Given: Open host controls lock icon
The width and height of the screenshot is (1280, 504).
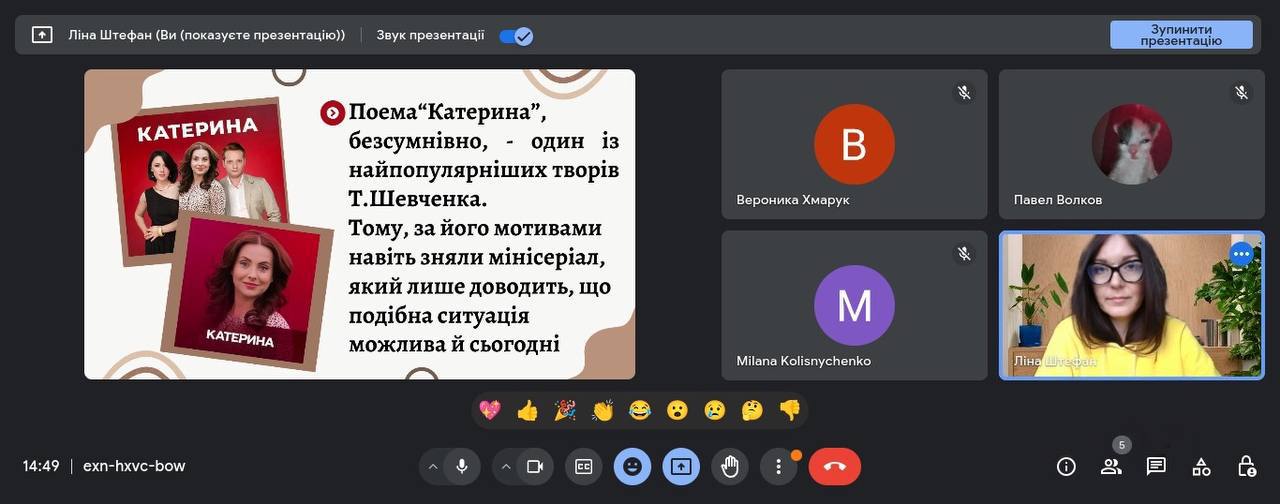Looking at the screenshot, I should (1246, 466).
